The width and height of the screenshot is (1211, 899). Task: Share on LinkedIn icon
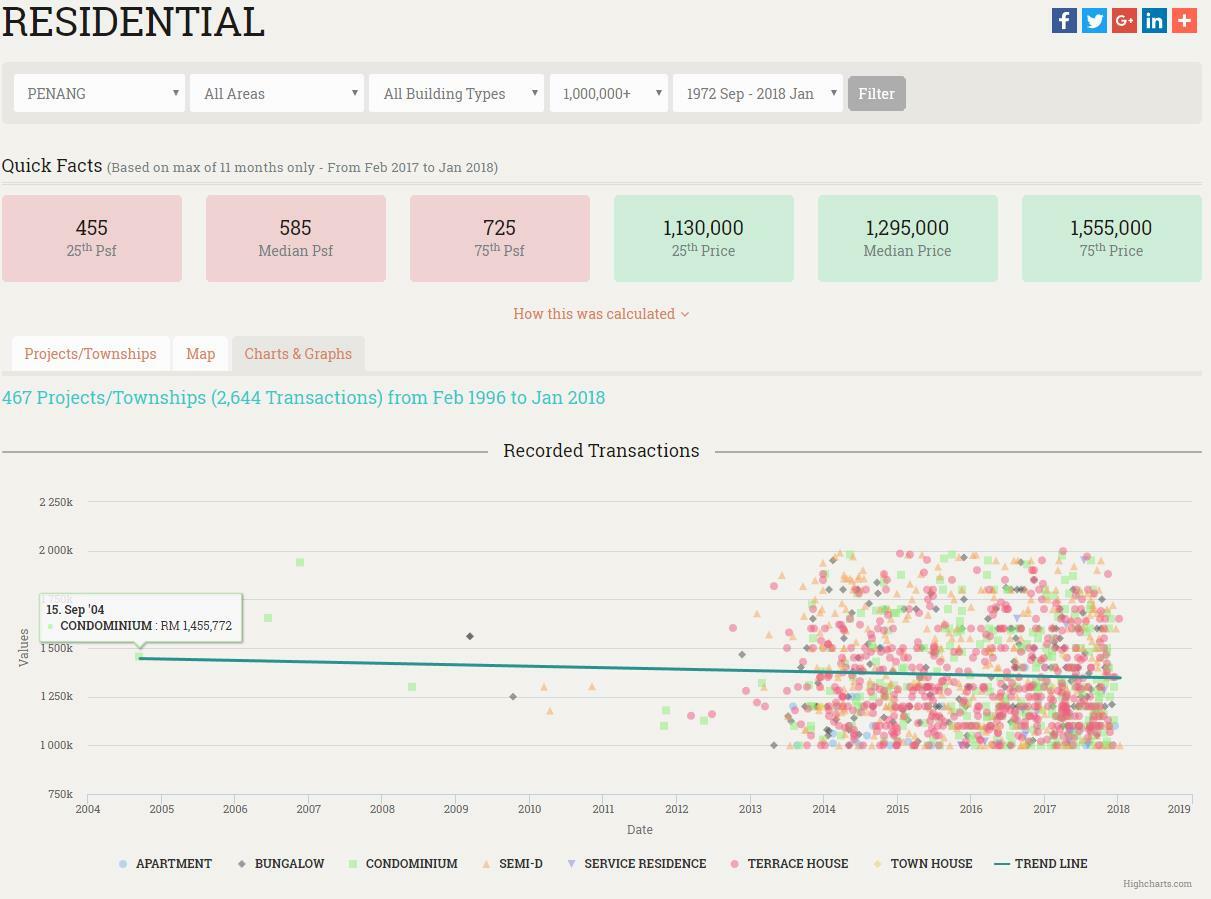pos(1154,21)
